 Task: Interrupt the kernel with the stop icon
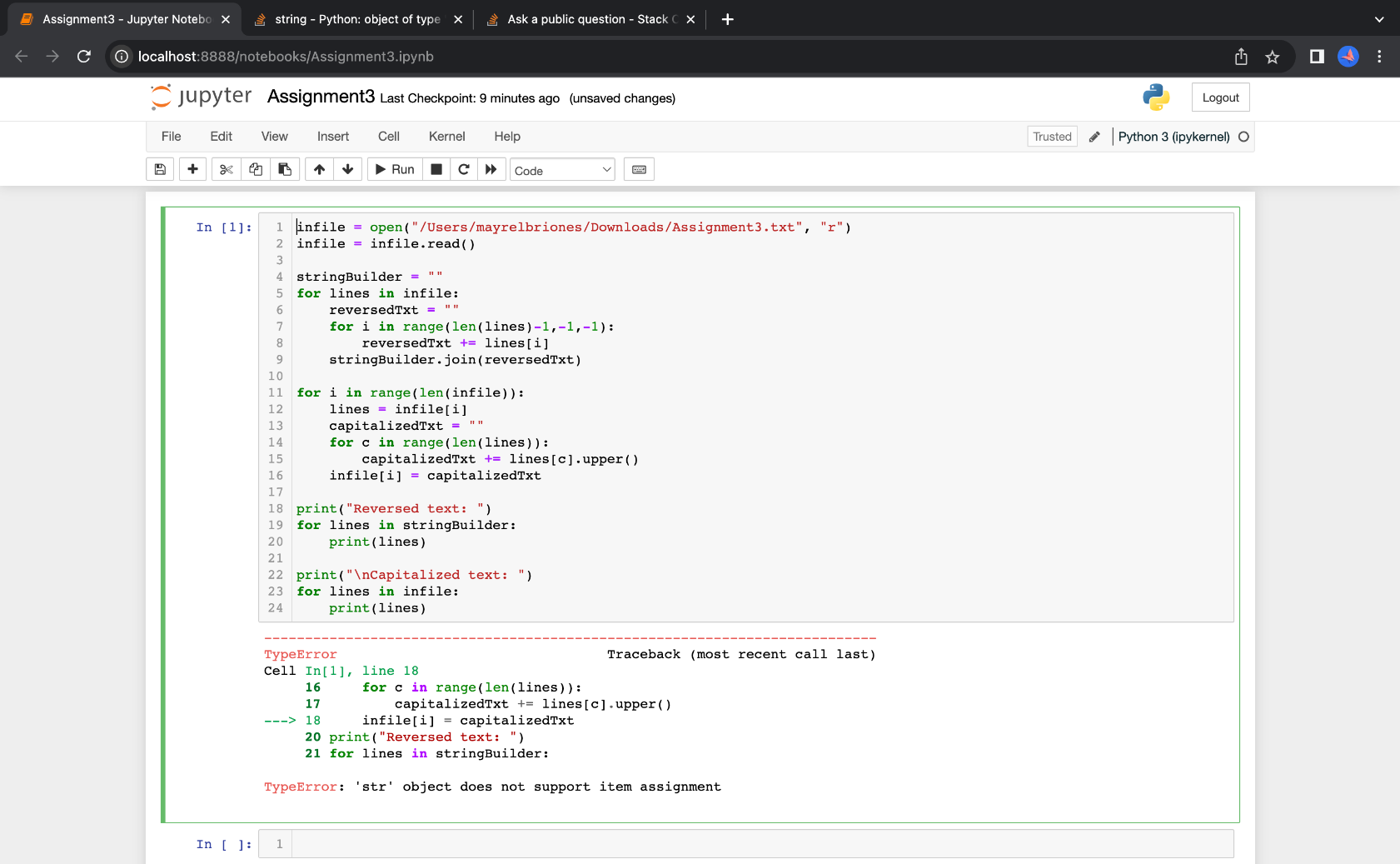coord(436,169)
